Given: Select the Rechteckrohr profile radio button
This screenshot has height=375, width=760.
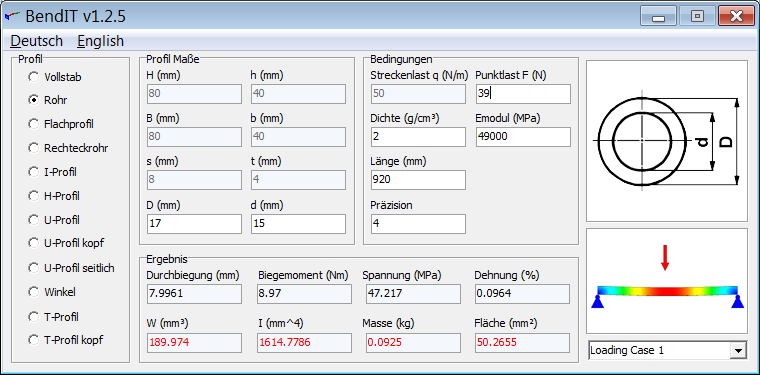Looking at the screenshot, I should tap(33, 148).
